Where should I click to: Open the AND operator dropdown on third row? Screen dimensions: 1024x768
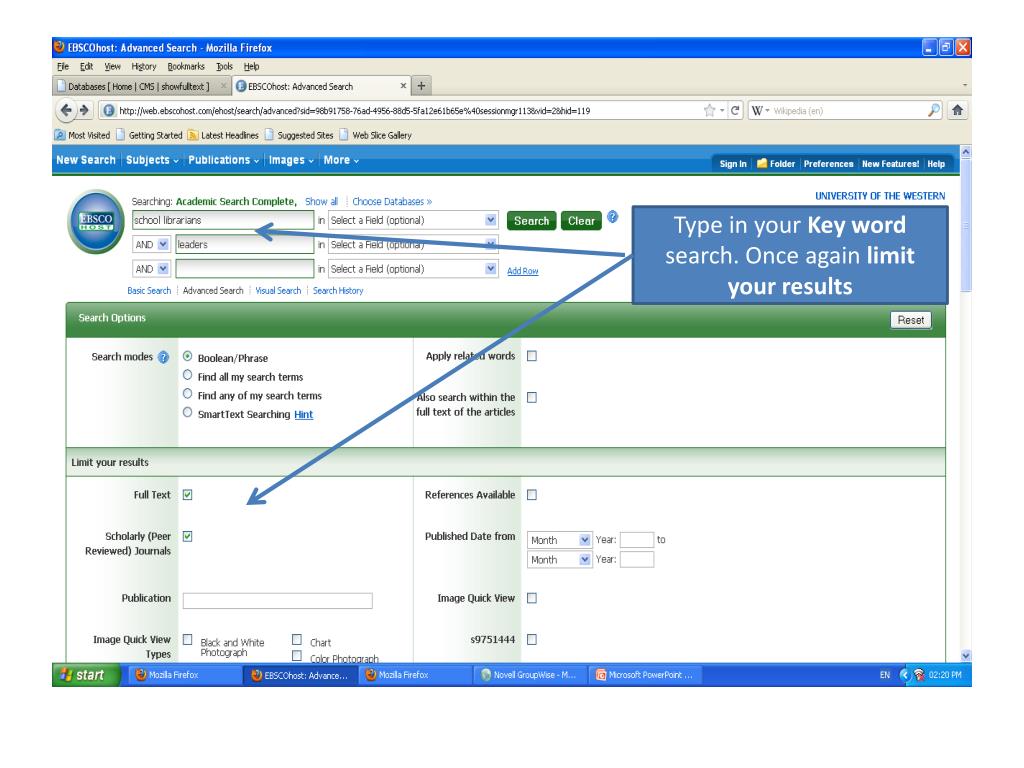point(151,269)
